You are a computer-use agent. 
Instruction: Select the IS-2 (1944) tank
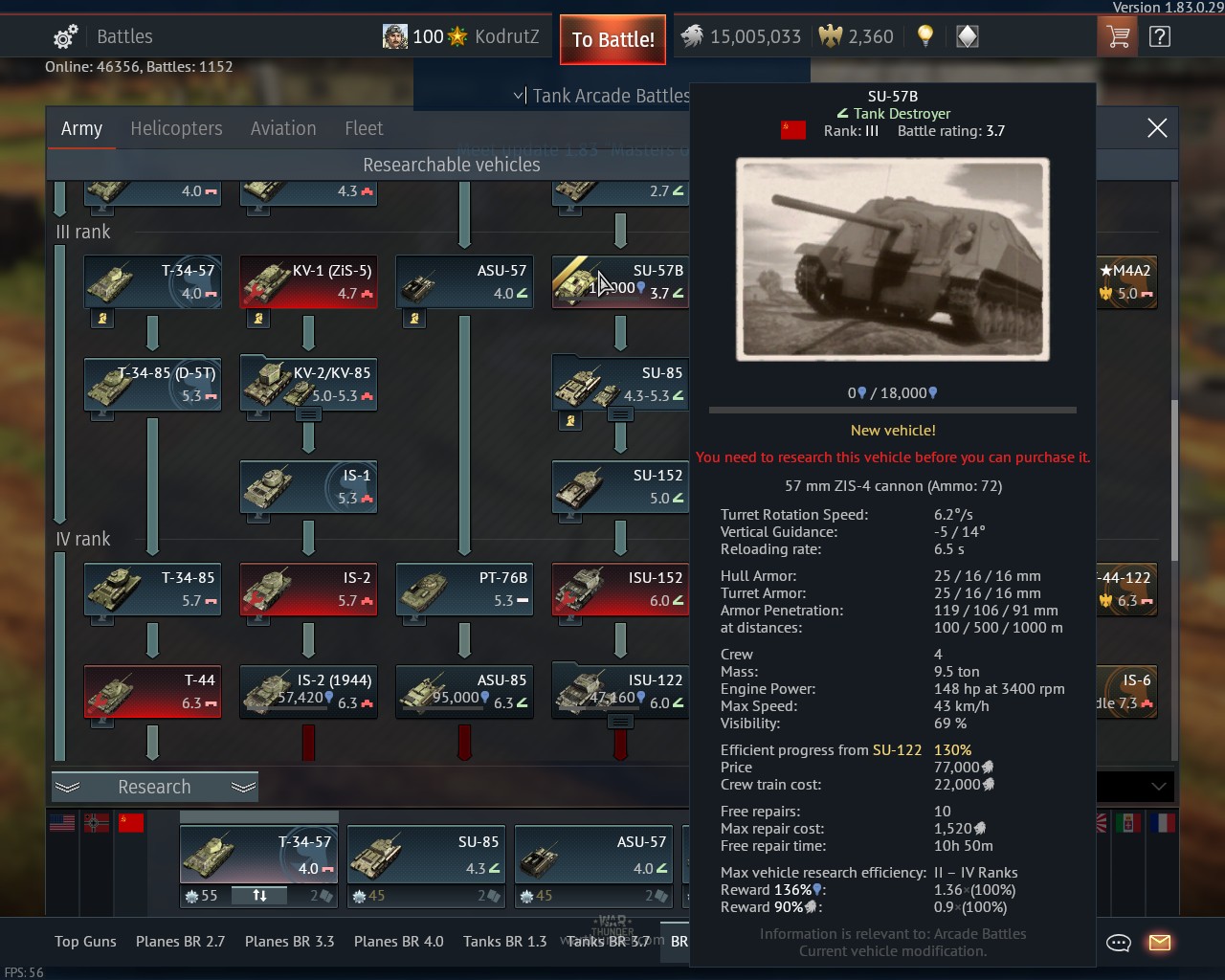pos(308,691)
